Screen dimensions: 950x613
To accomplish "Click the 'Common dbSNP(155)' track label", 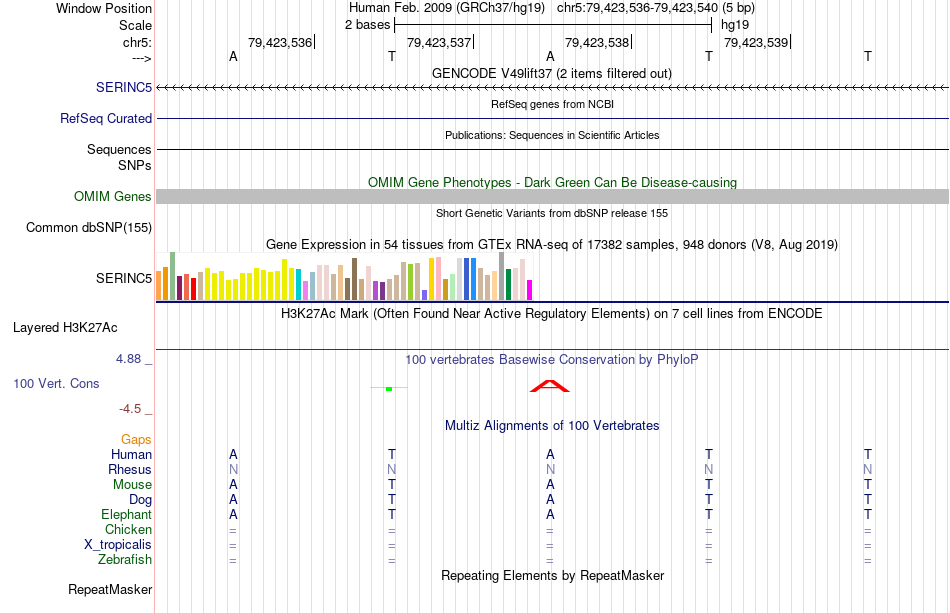I will 89,228.
